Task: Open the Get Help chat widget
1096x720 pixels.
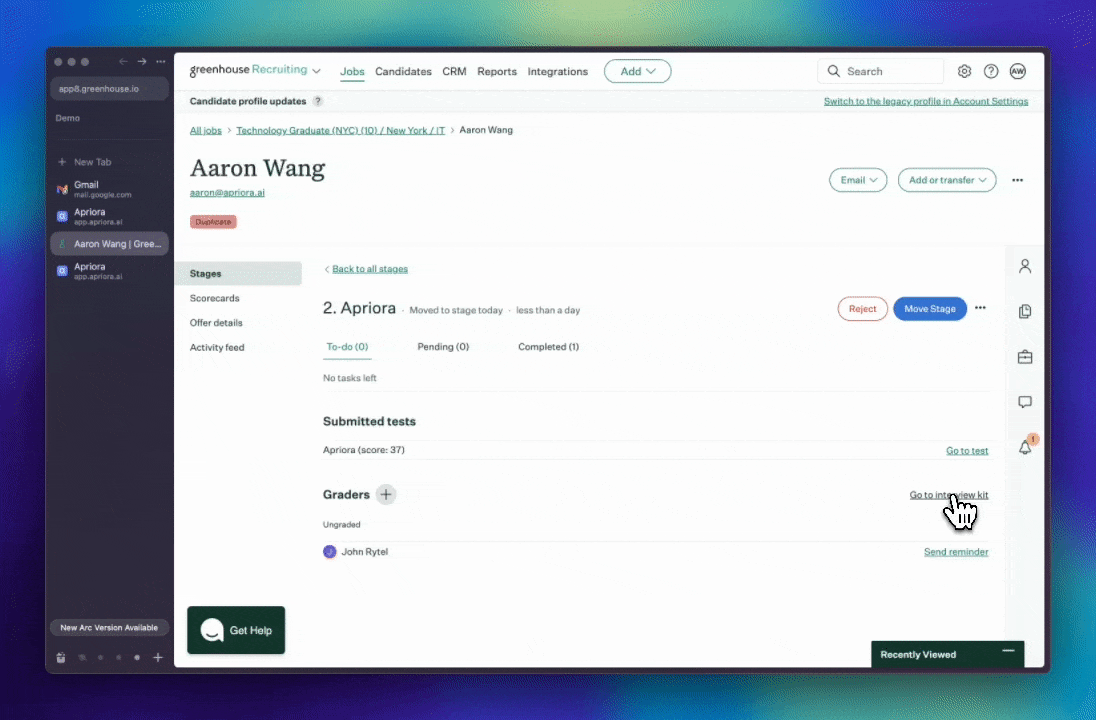Action: tap(236, 630)
